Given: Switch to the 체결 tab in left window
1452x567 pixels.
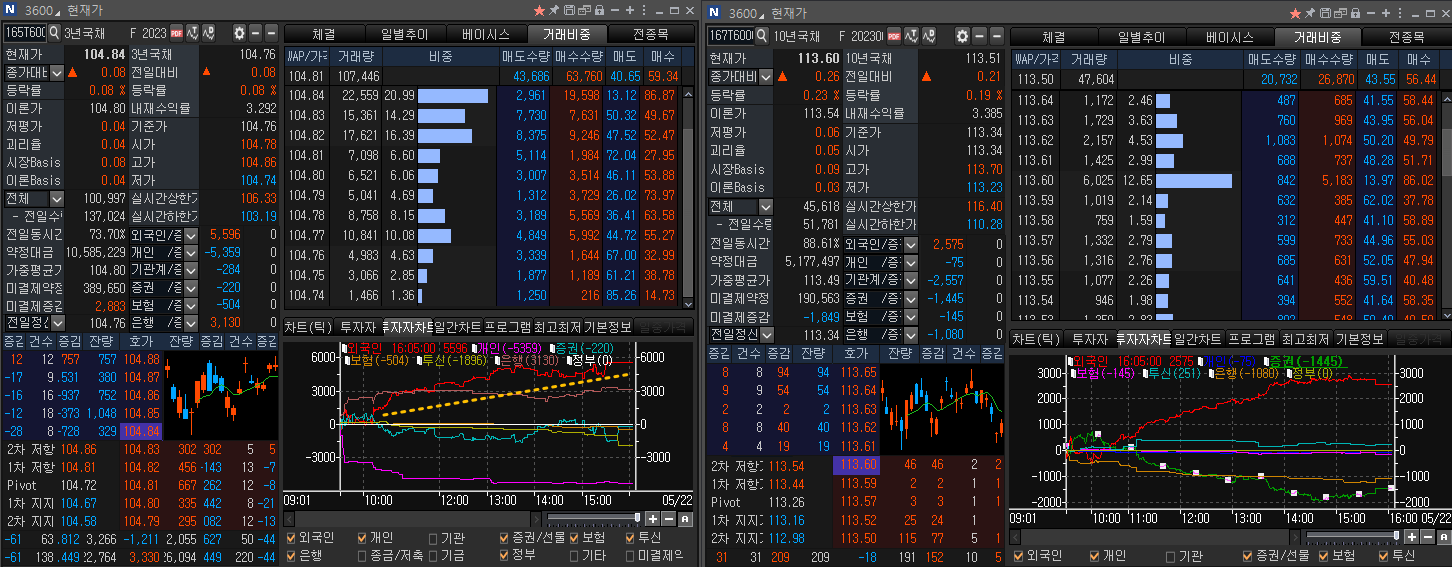Looking at the screenshot, I should coord(324,34).
